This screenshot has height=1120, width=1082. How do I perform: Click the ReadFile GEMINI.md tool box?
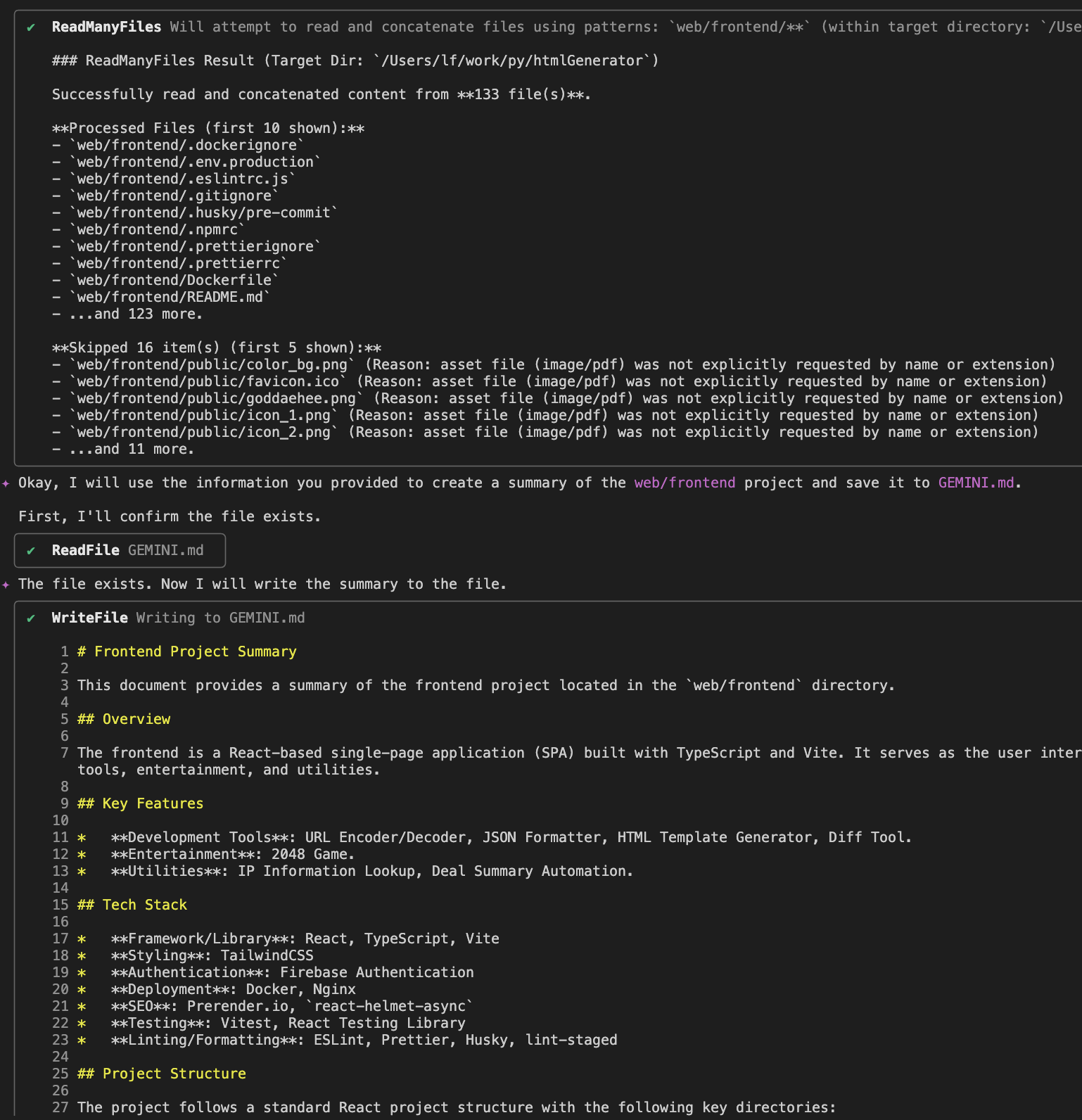(120, 550)
